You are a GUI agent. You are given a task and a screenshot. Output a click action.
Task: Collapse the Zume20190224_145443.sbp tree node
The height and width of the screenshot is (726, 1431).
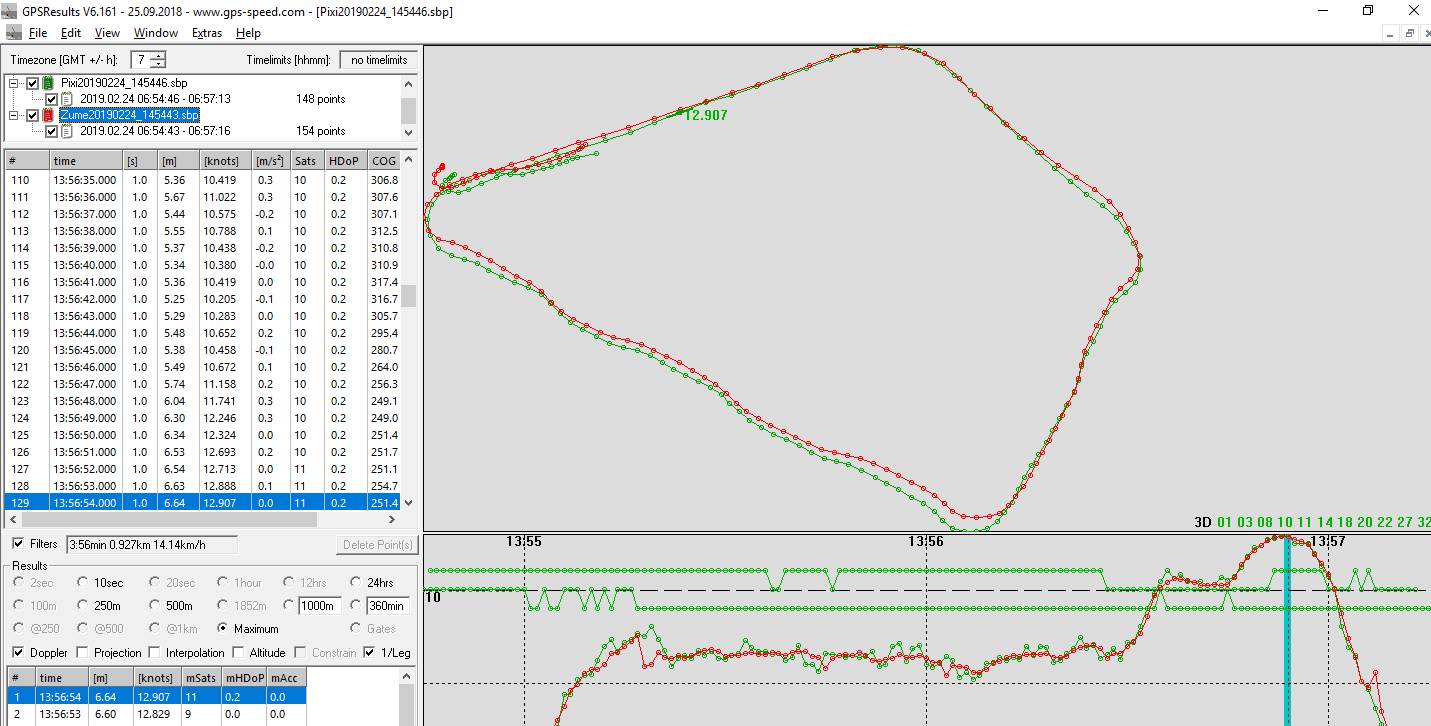pyautogui.click(x=14, y=115)
